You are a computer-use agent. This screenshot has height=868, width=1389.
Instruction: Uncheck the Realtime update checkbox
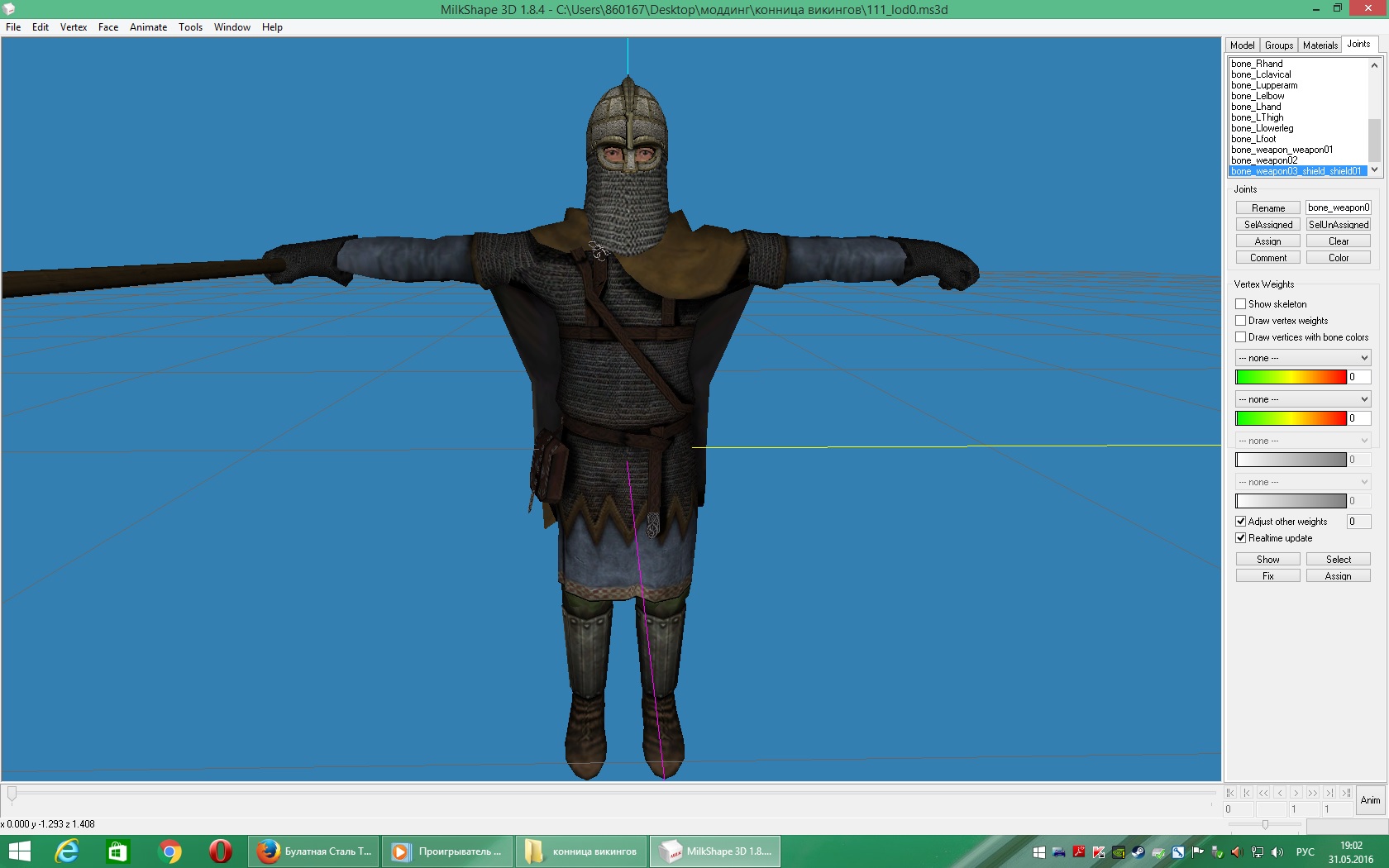tap(1240, 538)
